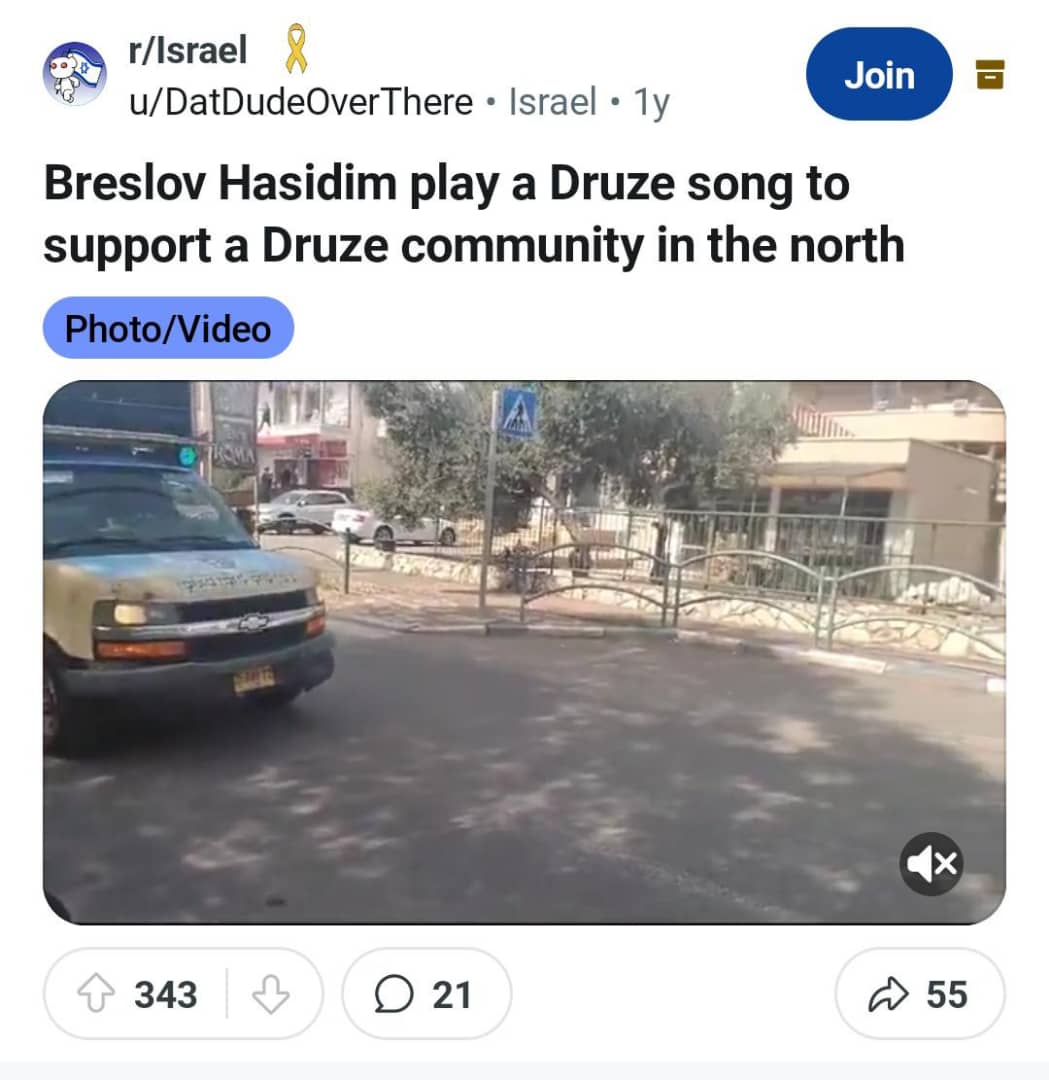Click the share arrow icon
Image resolution: width=1049 pixels, height=1080 pixels.
point(889,994)
